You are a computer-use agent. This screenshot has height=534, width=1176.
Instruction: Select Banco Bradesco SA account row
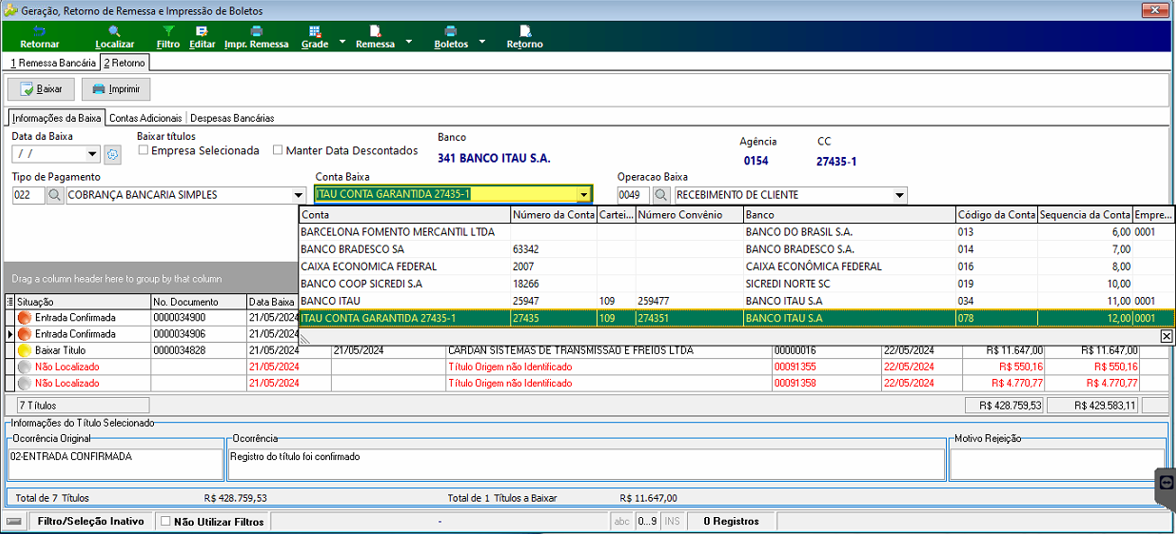736,249
